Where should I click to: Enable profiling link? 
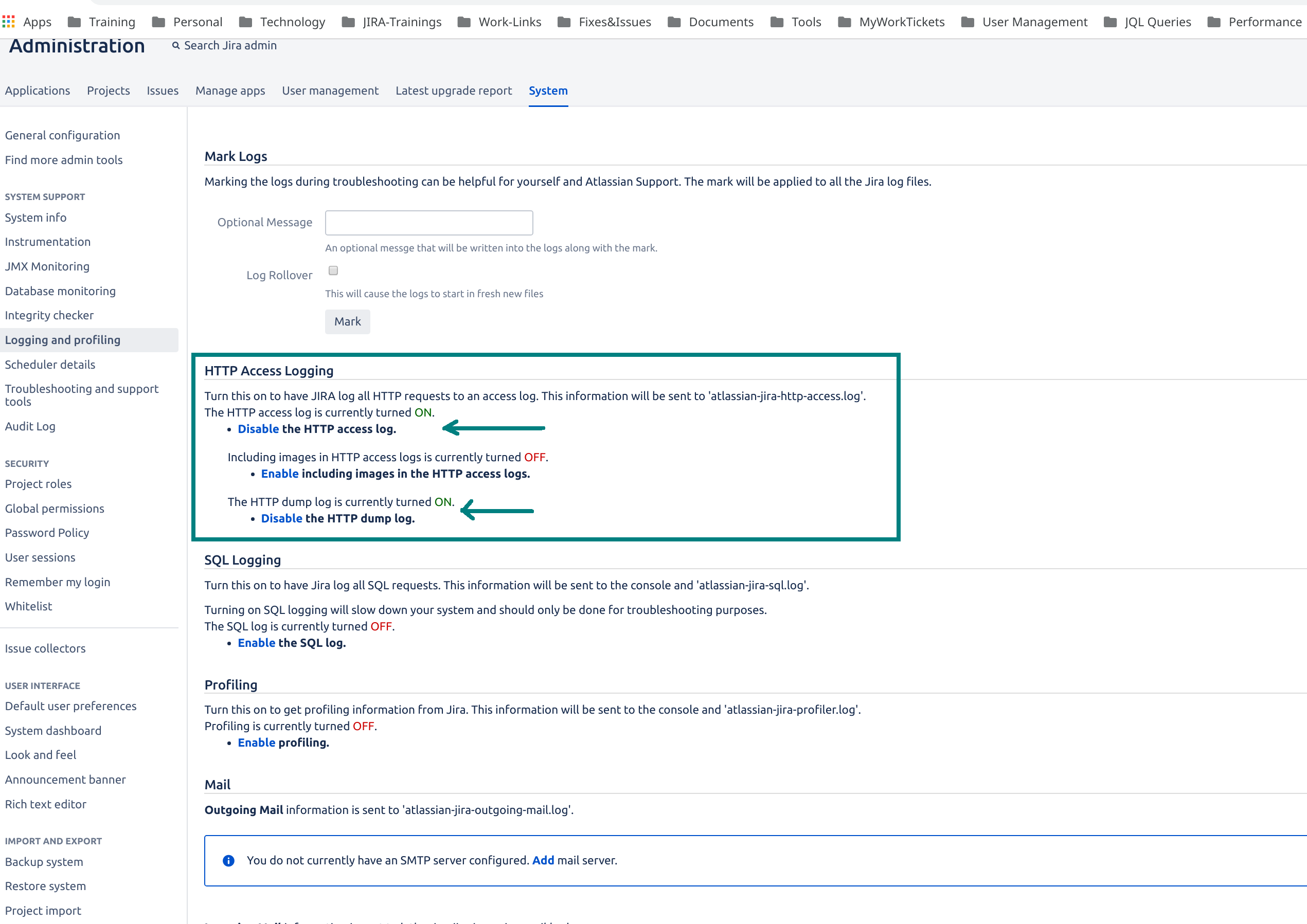pyautogui.click(x=256, y=742)
